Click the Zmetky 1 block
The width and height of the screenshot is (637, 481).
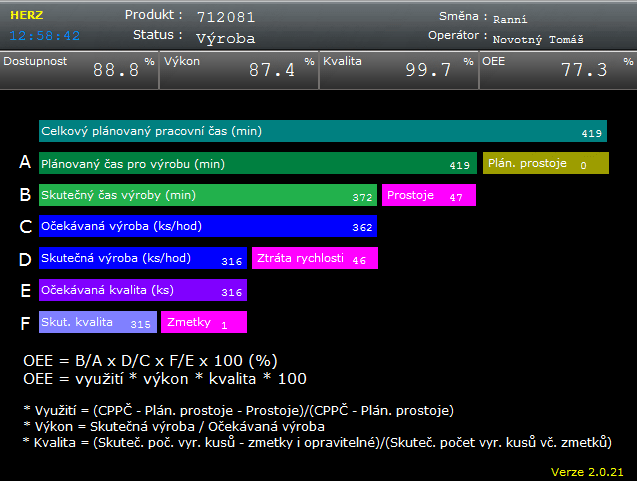[203, 323]
